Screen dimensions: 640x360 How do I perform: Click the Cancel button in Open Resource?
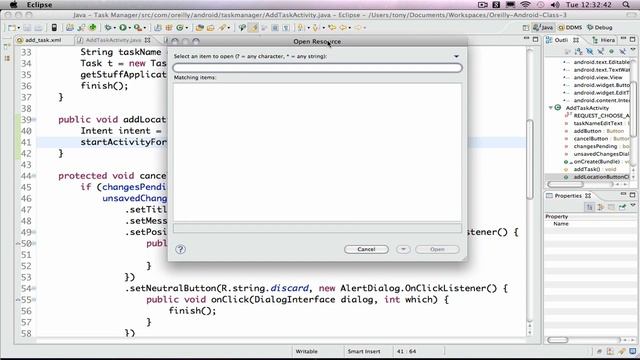tap(366, 249)
